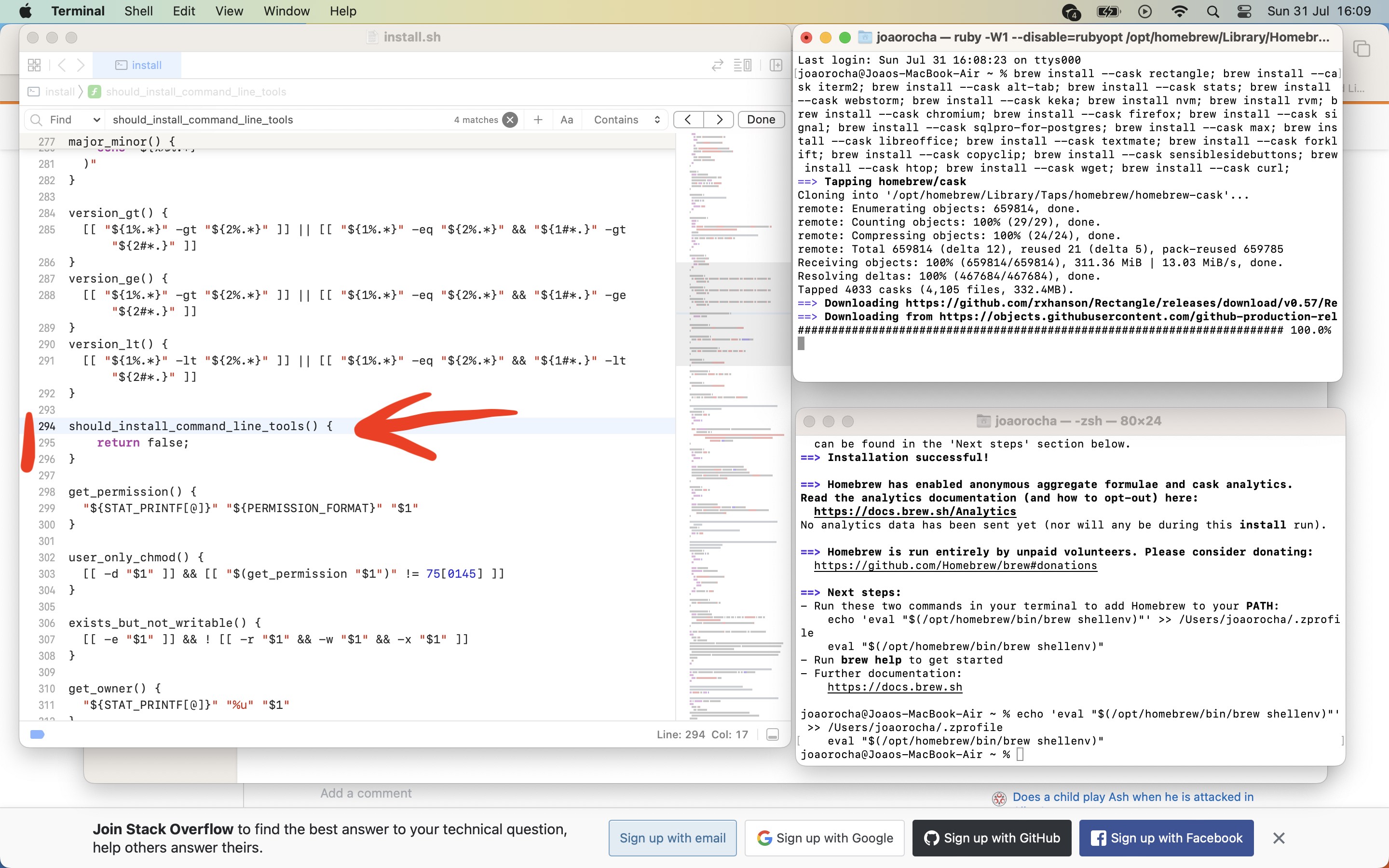Click the back navigation arrow in the editor toolbar
The height and width of the screenshot is (868, 1389).
click(x=62, y=65)
